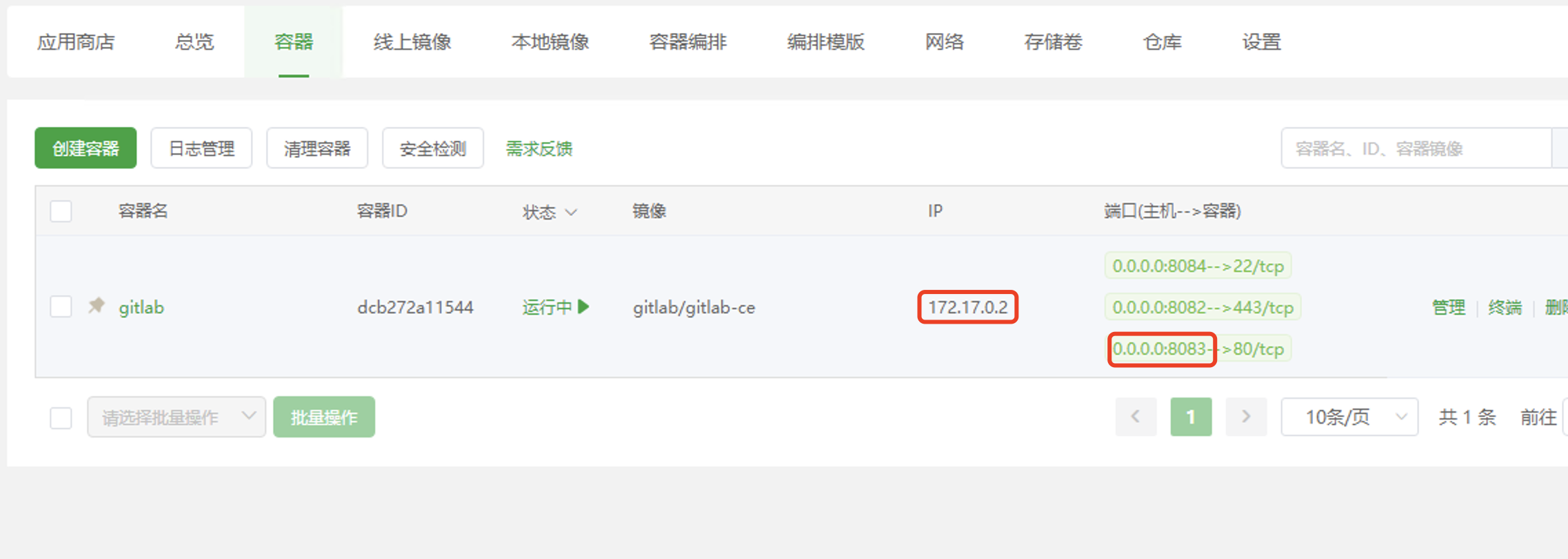Pin the gitlab container with pin icon

tap(97, 306)
